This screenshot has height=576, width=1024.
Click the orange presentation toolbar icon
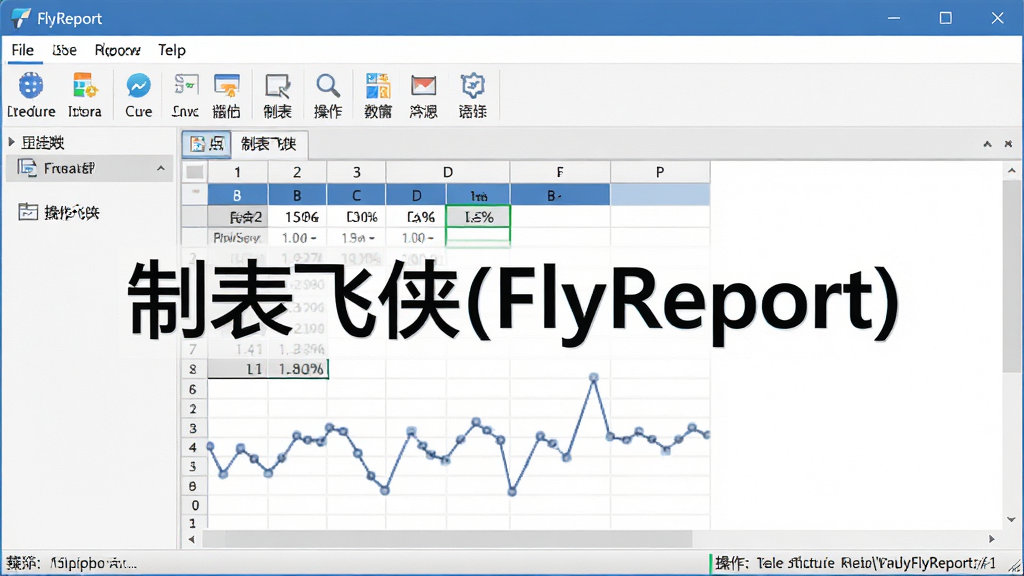pos(227,86)
